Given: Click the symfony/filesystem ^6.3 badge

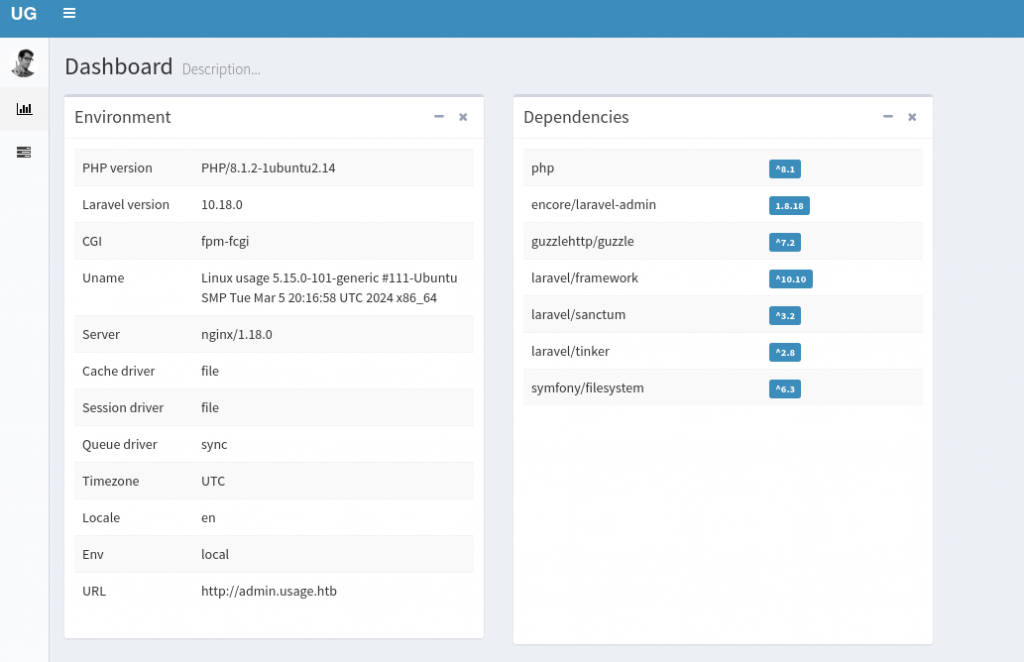Looking at the screenshot, I should pyautogui.click(x=785, y=389).
